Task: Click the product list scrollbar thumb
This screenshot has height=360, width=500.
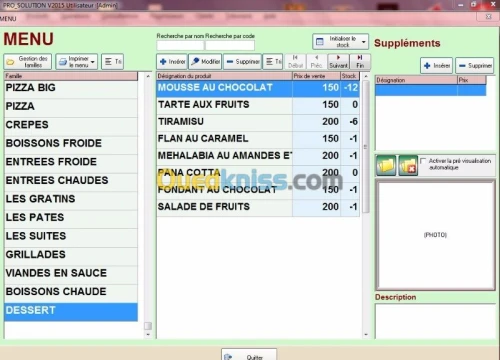Action: [x=366, y=146]
